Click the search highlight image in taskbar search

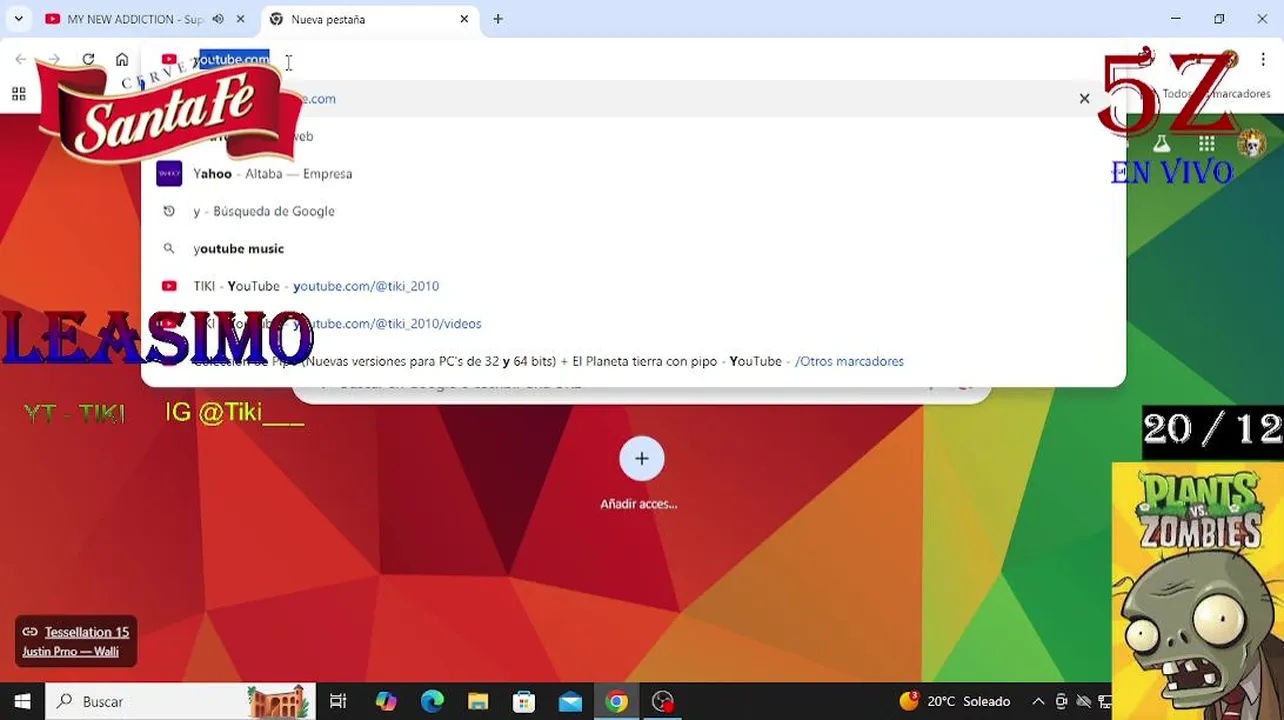(x=278, y=701)
